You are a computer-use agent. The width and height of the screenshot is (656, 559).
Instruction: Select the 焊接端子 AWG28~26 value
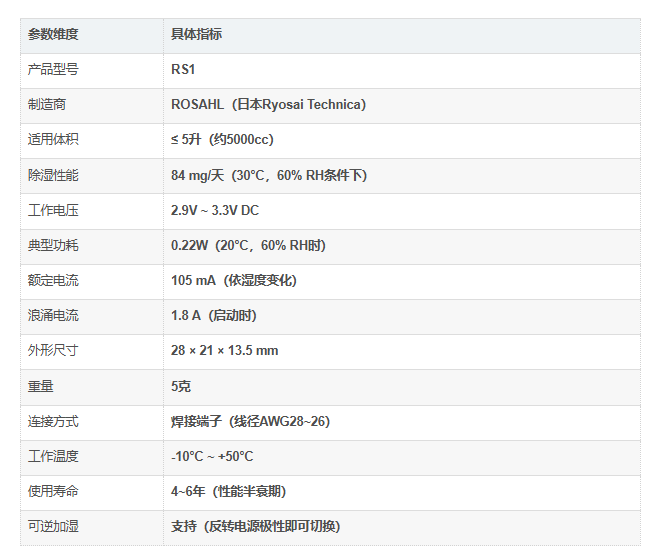click(251, 421)
